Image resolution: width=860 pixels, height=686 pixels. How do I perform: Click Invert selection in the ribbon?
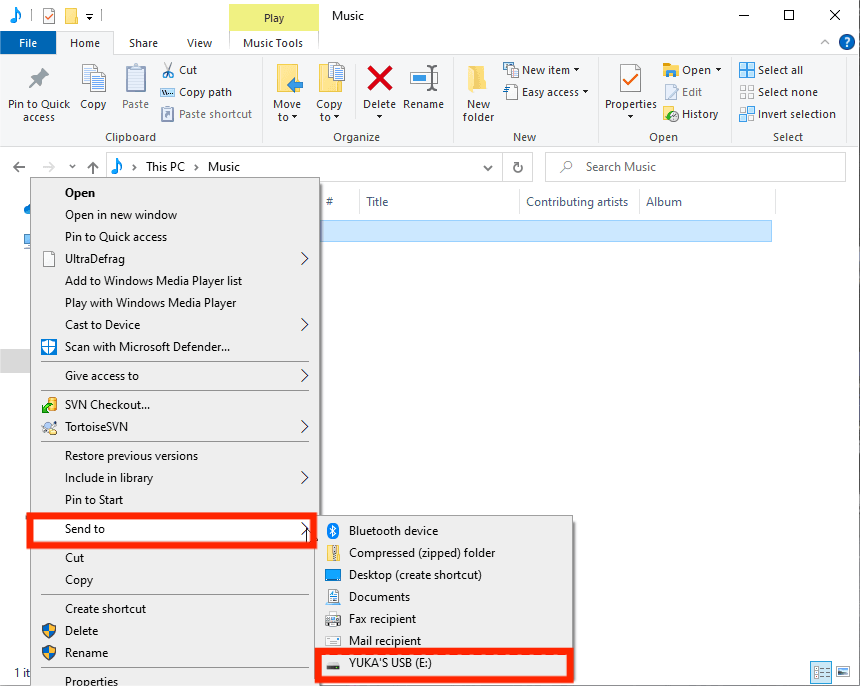click(x=788, y=114)
